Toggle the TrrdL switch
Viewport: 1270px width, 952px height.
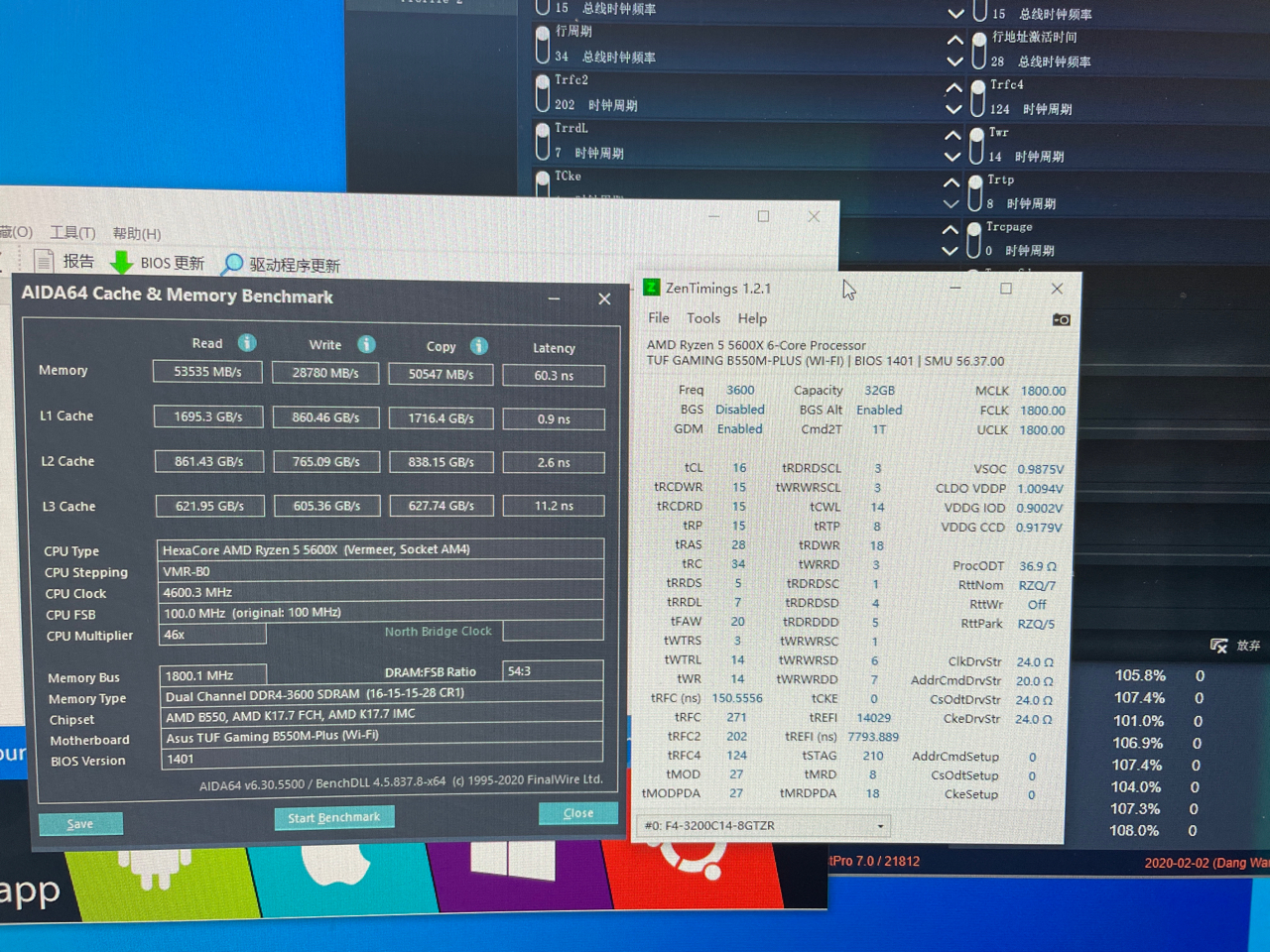(x=543, y=141)
